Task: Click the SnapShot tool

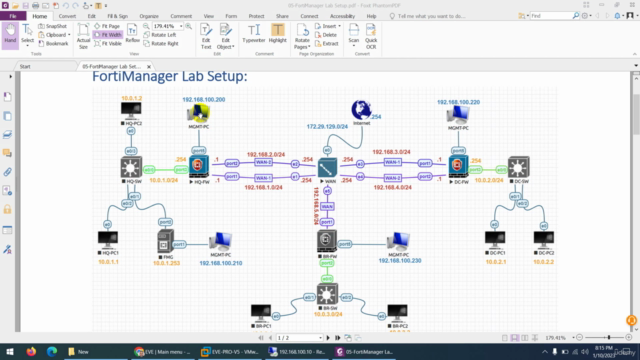Action: pos(52,26)
